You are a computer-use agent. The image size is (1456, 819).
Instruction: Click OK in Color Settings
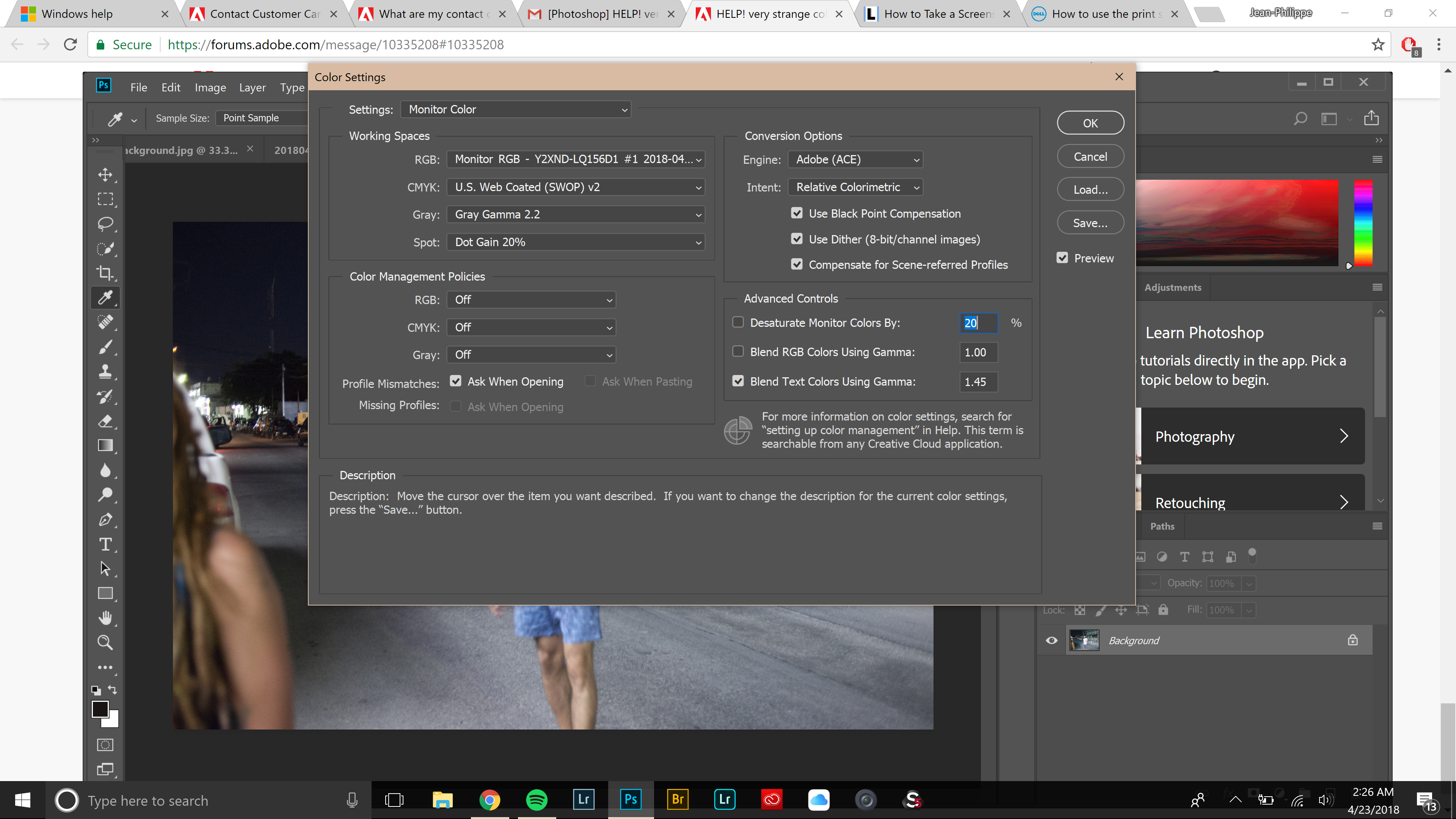coord(1090,122)
